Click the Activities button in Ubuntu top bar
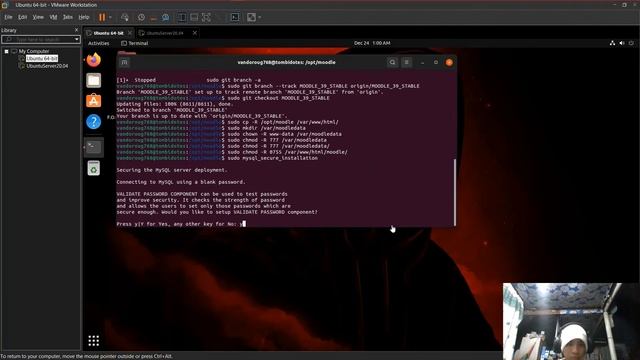The width and height of the screenshot is (640, 360). pyautogui.click(x=99, y=43)
